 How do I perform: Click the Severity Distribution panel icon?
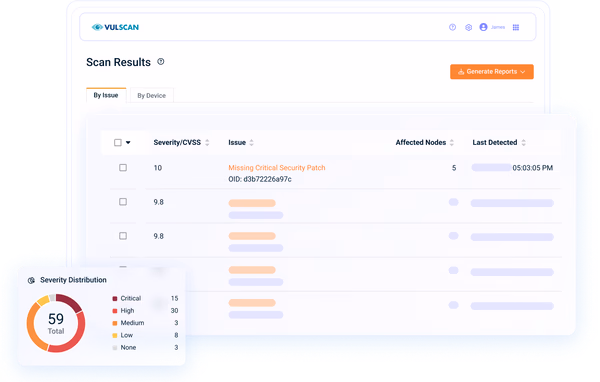[31, 280]
